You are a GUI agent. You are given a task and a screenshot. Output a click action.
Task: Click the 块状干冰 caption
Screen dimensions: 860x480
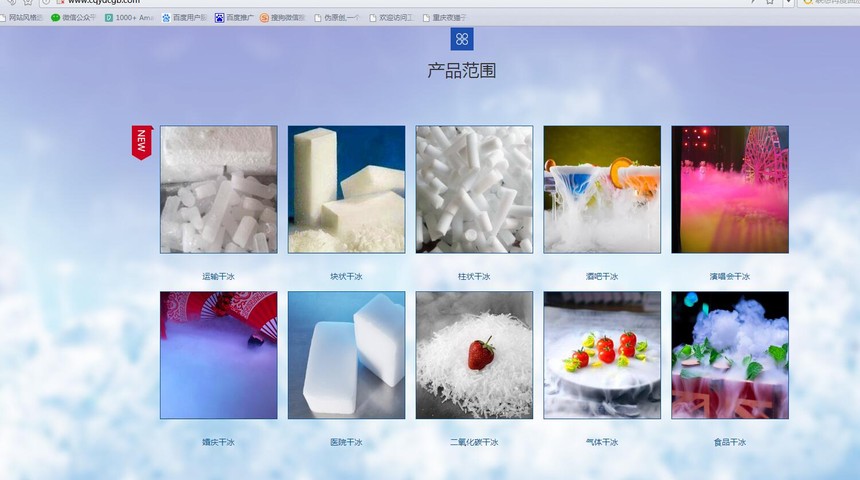tap(346, 276)
